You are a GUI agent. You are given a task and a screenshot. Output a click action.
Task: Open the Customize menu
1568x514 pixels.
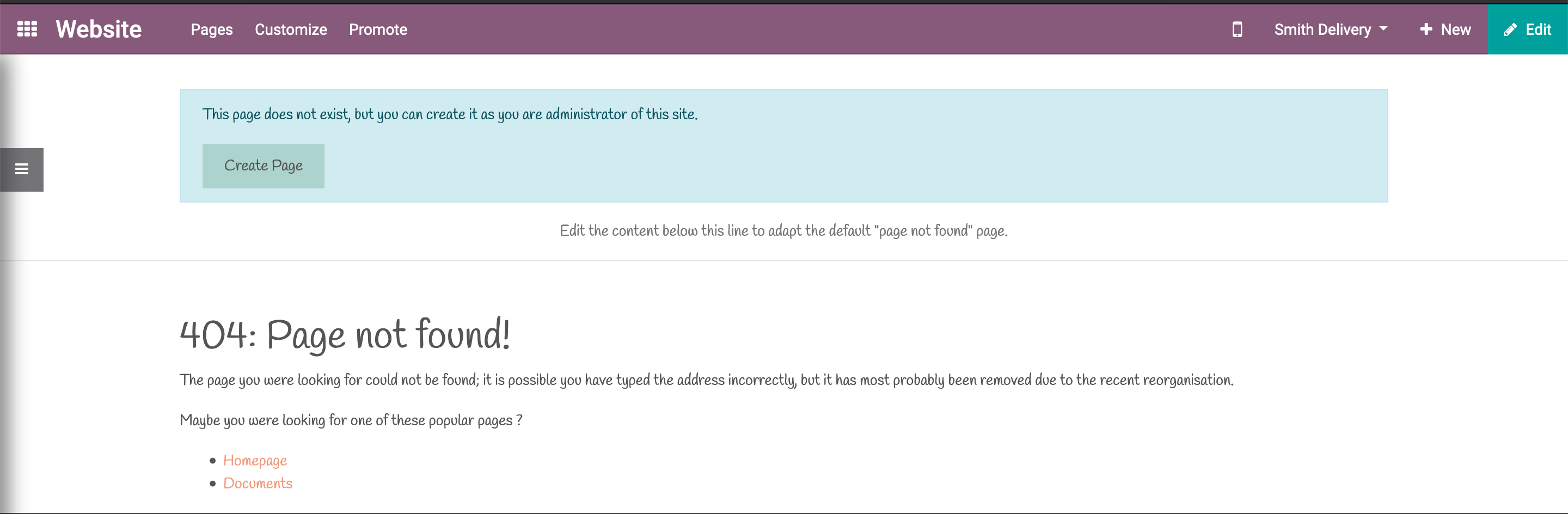291,29
